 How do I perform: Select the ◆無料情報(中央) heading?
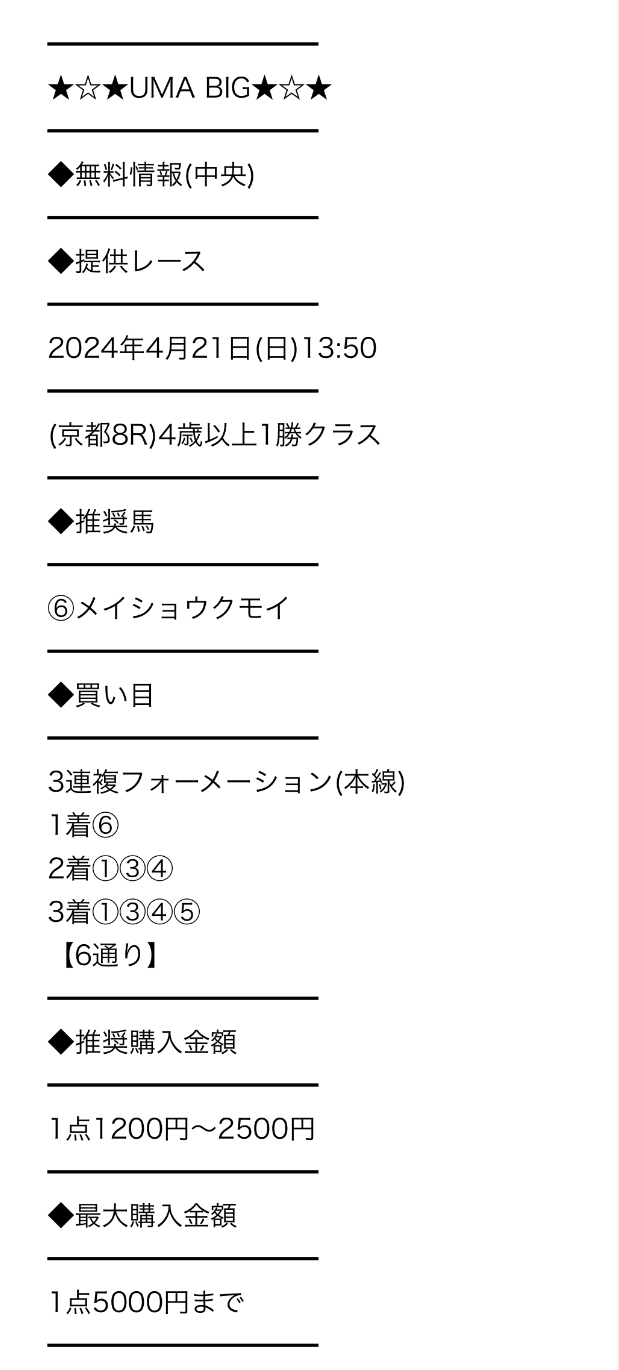(151, 175)
